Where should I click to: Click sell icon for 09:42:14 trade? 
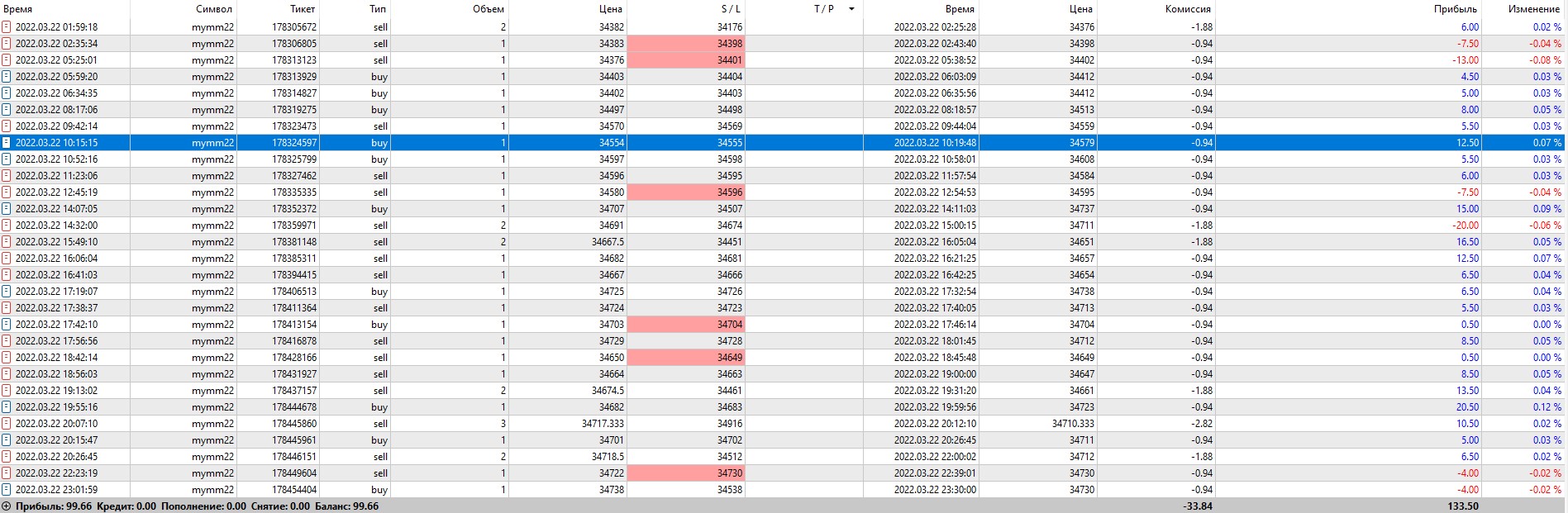click(7, 126)
